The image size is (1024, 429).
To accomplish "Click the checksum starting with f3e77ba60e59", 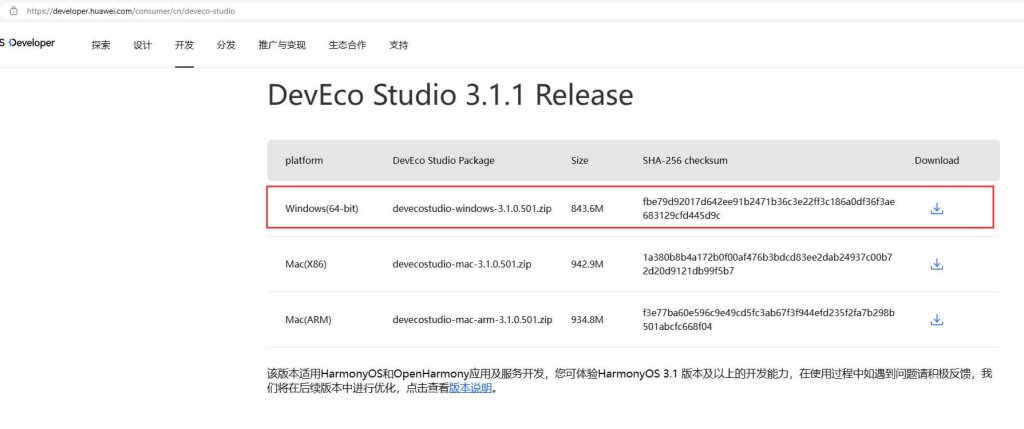I will (769, 319).
